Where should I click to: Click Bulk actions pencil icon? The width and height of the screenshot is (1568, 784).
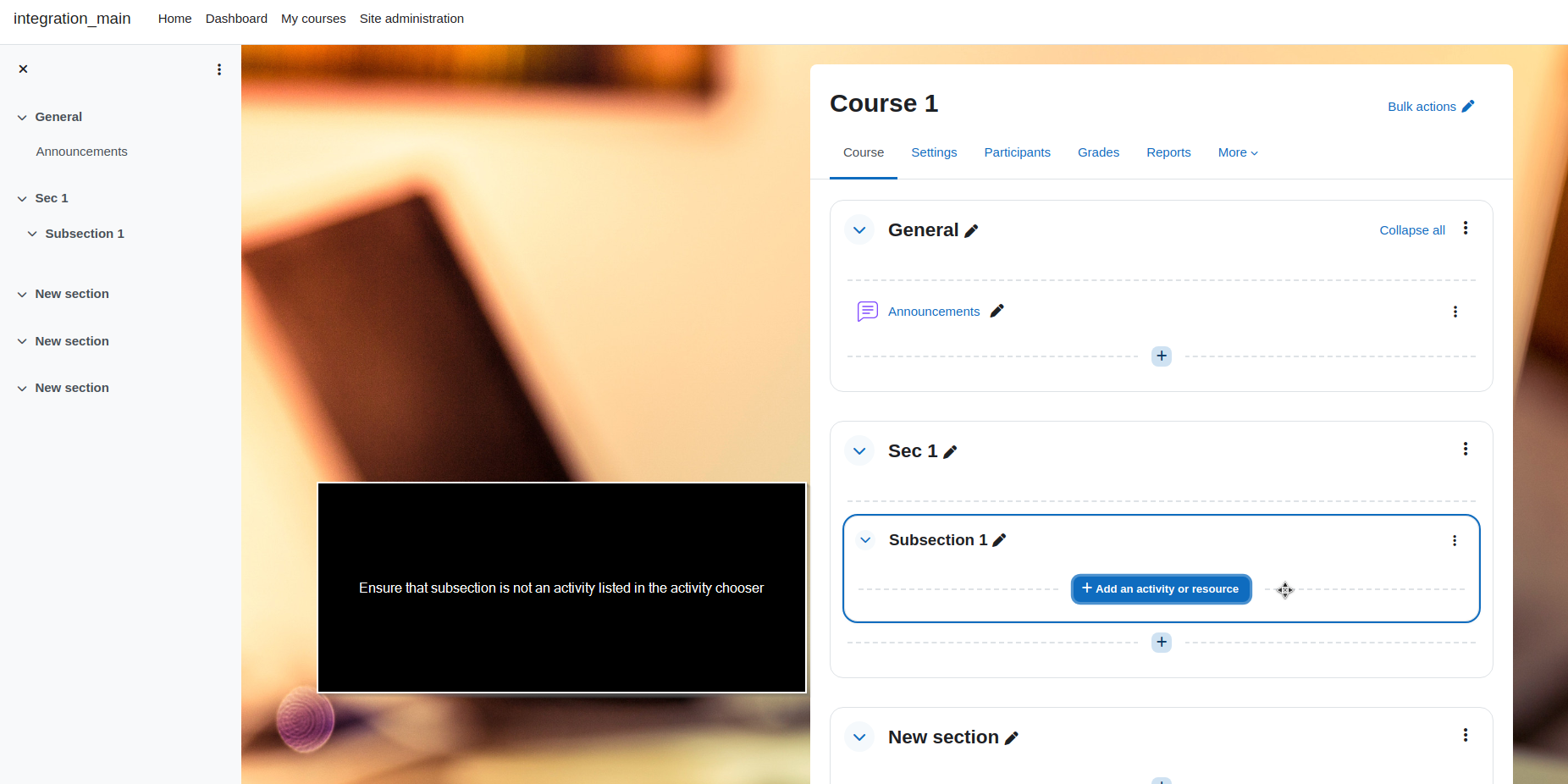pyautogui.click(x=1468, y=107)
